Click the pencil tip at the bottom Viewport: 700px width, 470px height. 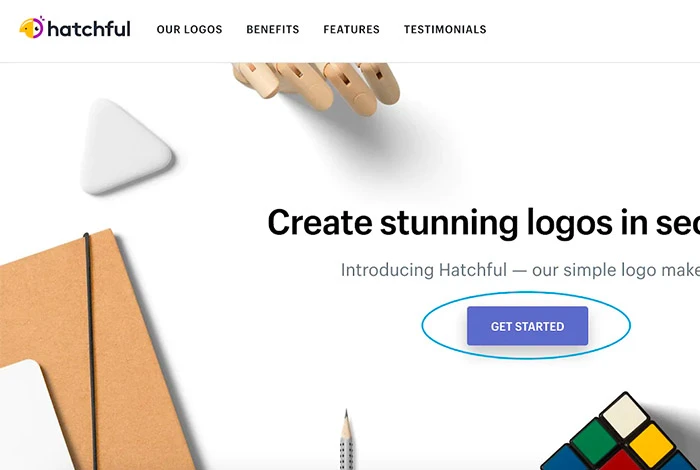[346, 424]
